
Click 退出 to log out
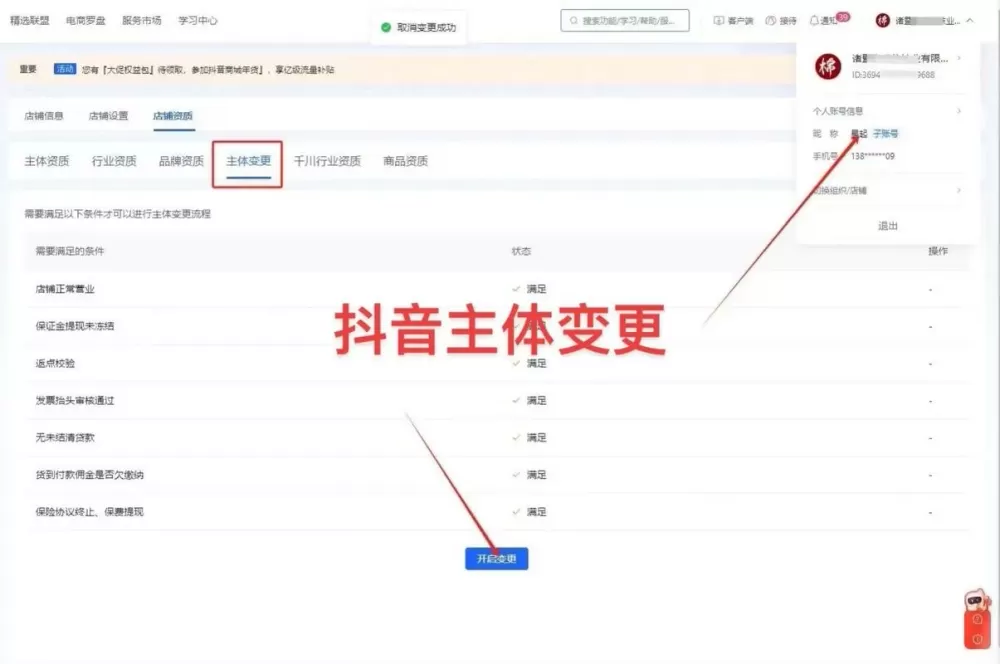tap(887, 226)
